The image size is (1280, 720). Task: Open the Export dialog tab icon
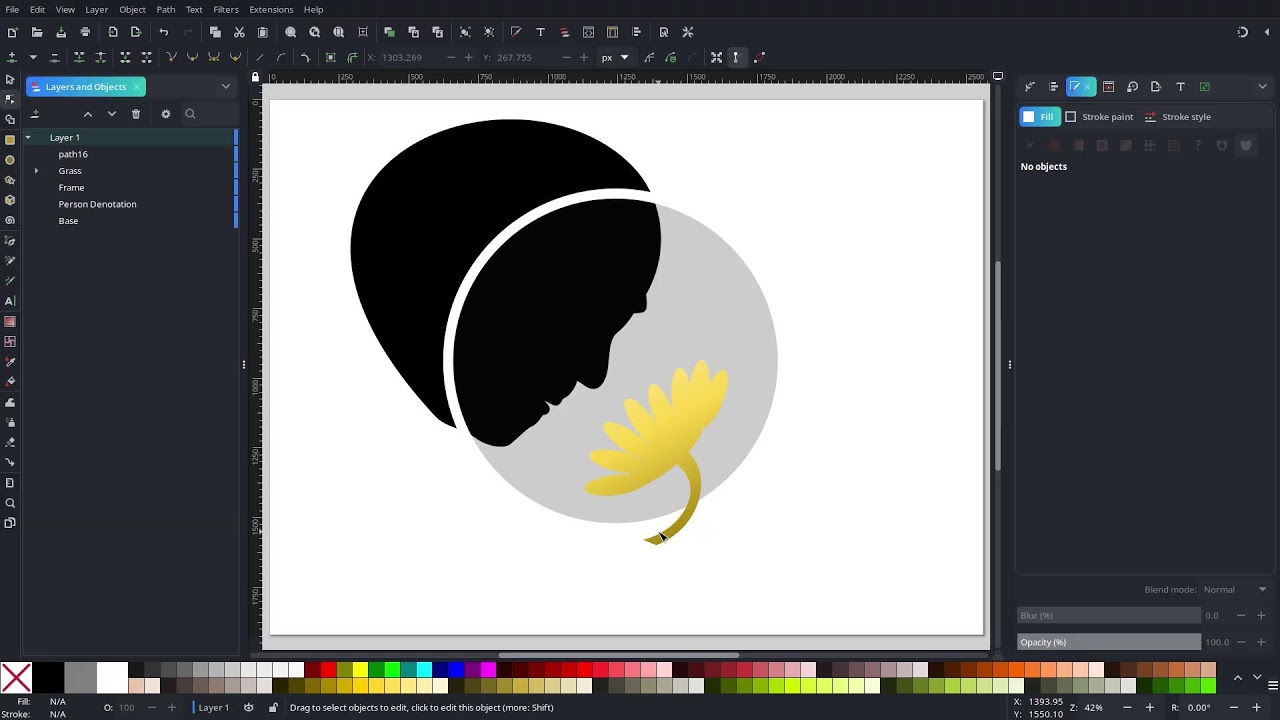point(1155,87)
